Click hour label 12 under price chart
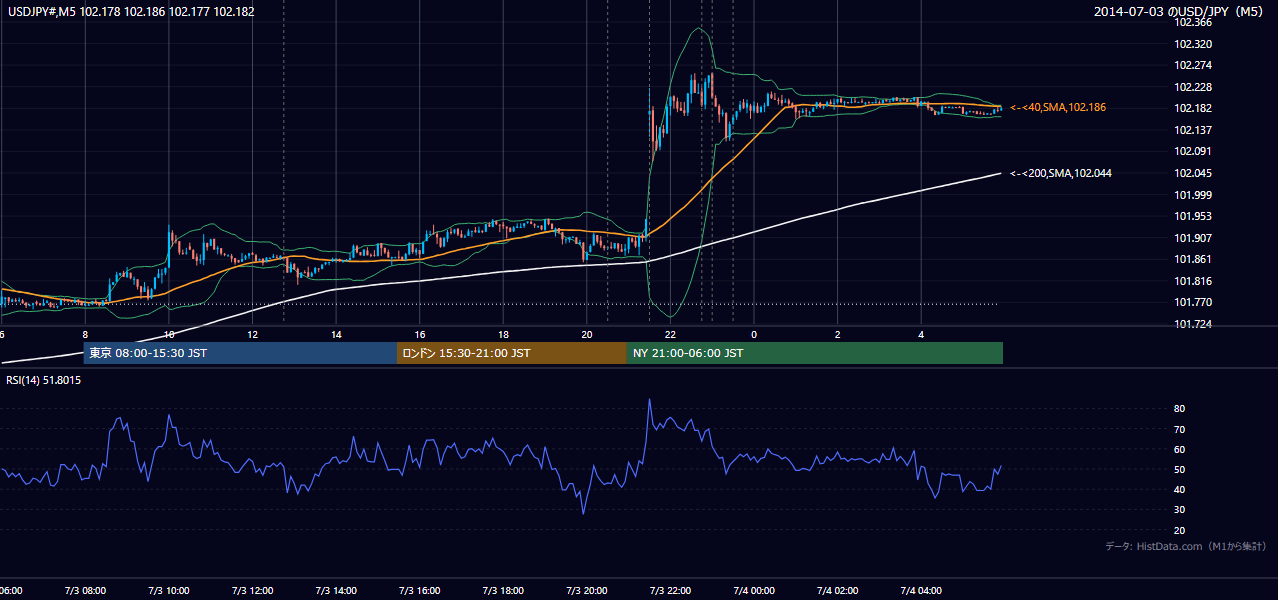 (252, 334)
